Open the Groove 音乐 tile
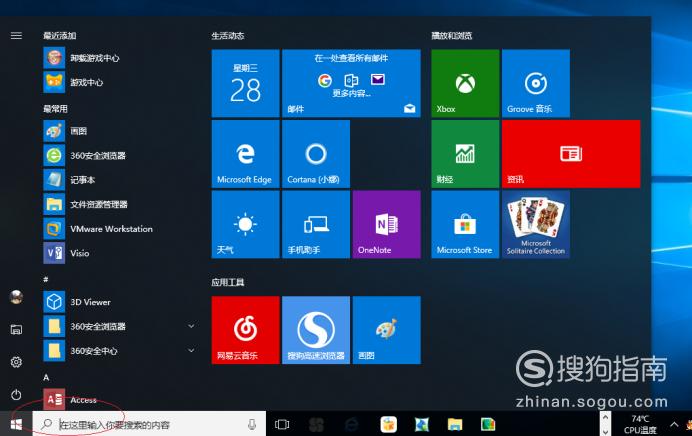Viewport: 692px width, 436px height. 536,83
